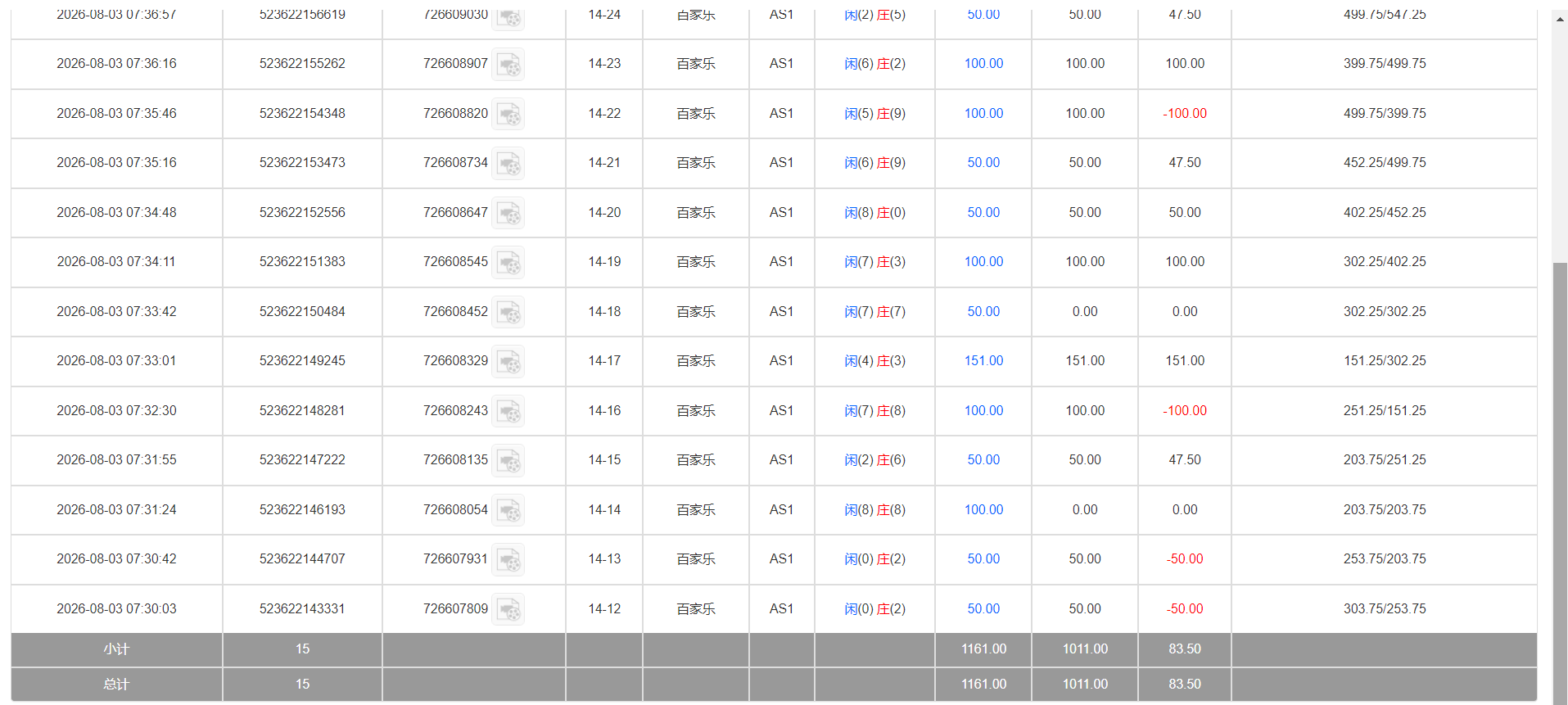Select order number 523622148281
This screenshot has height=705, width=1568.
(302, 411)
